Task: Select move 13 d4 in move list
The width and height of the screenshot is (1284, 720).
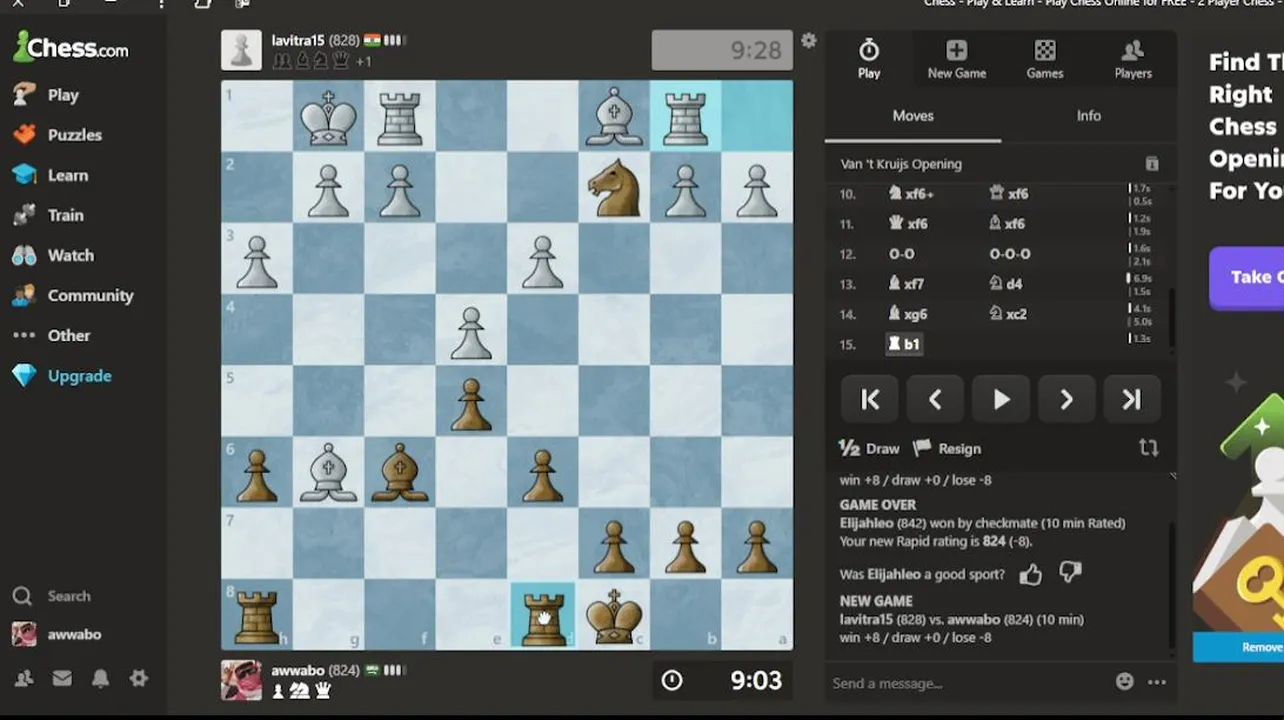Action: (x=1007, y=284)
